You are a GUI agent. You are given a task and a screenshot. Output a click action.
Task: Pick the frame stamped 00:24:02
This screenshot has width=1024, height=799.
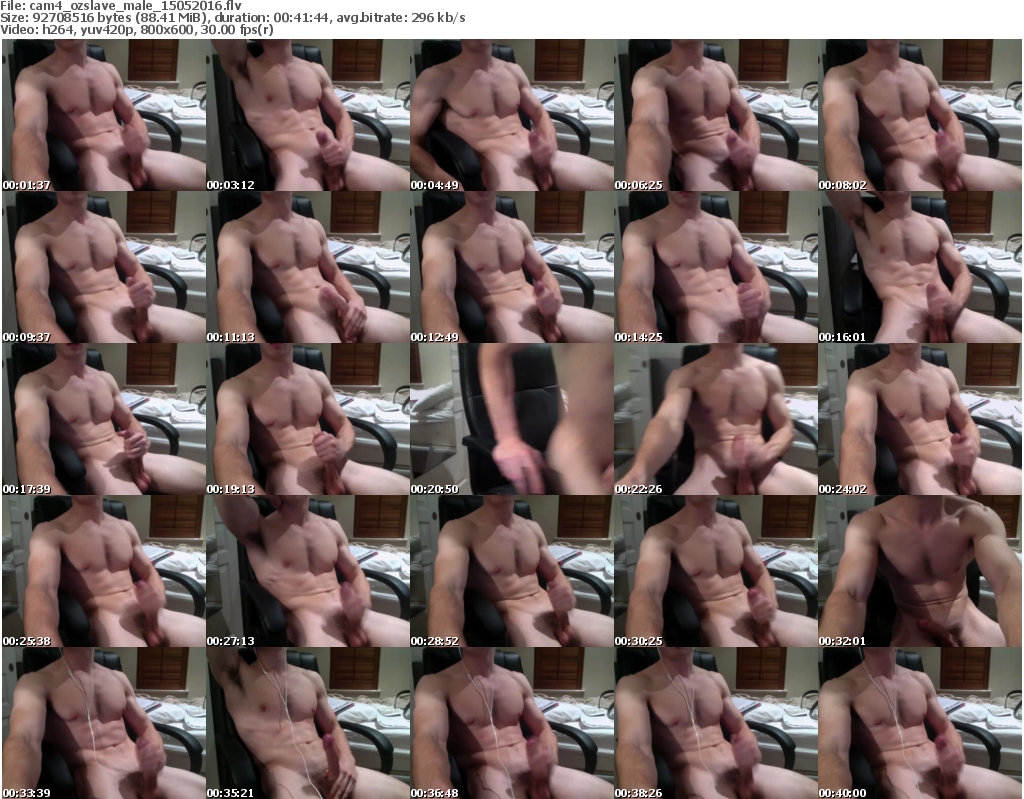[920, 419]
